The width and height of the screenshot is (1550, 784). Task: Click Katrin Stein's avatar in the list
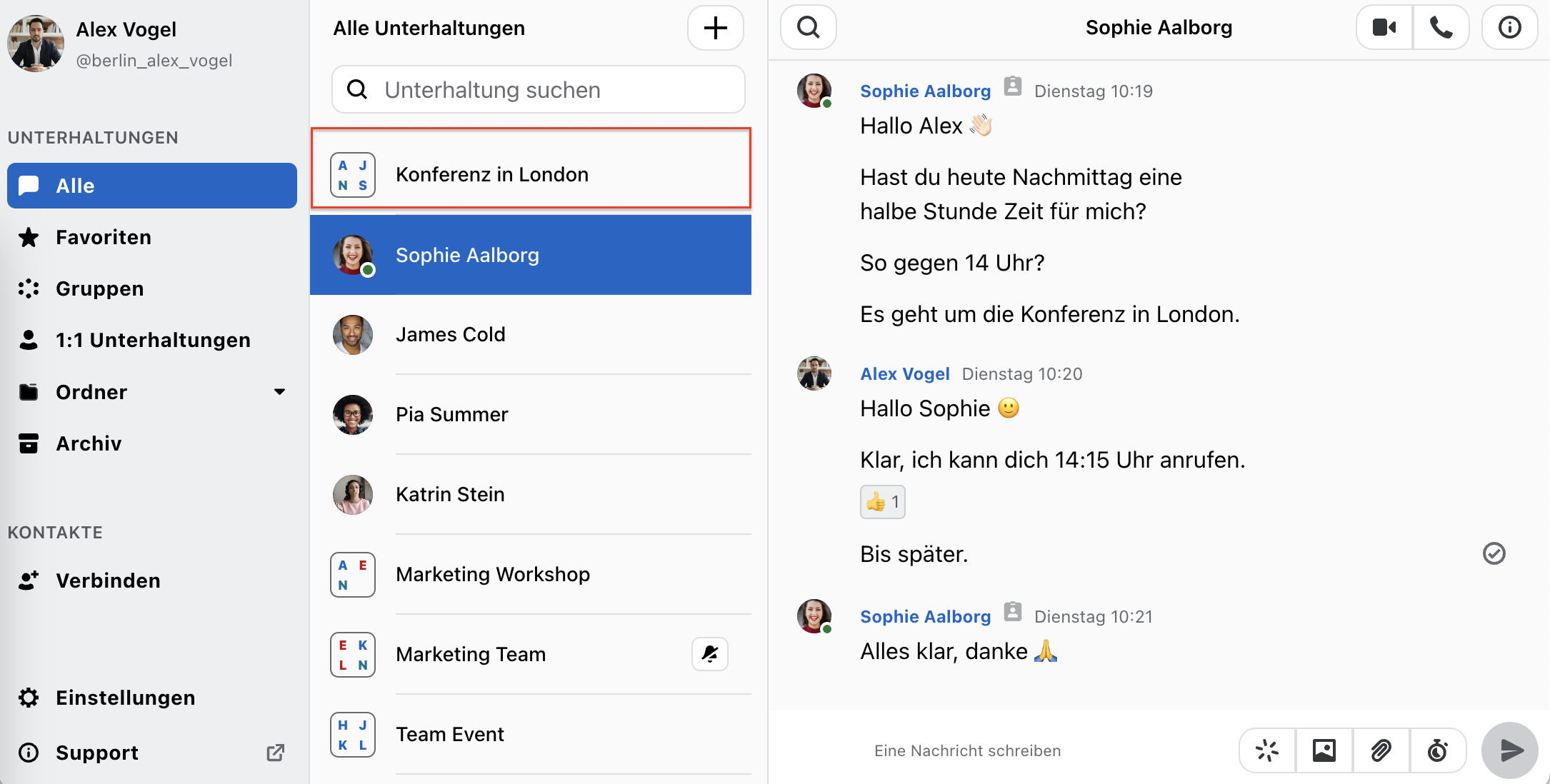pyautogui.click(x=353, y=495)
